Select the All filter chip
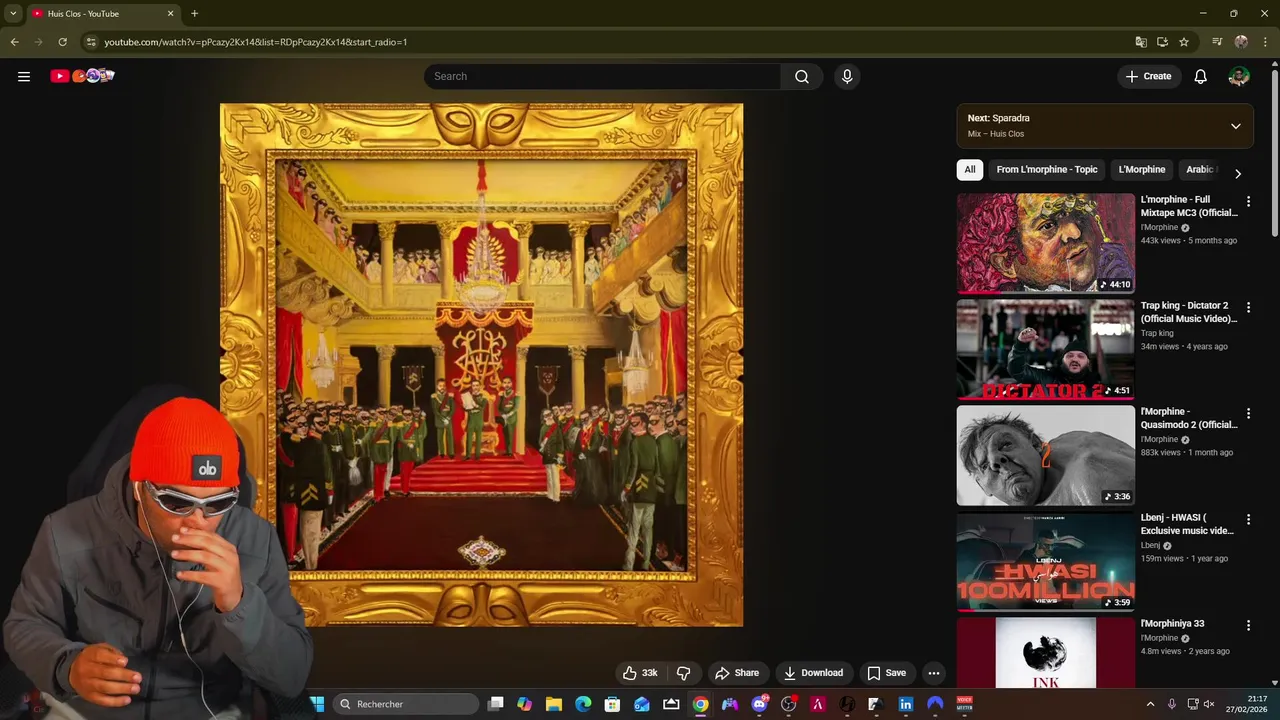Image resolution: width=1280 pixels, height=720 pixels. coord(969,169)
